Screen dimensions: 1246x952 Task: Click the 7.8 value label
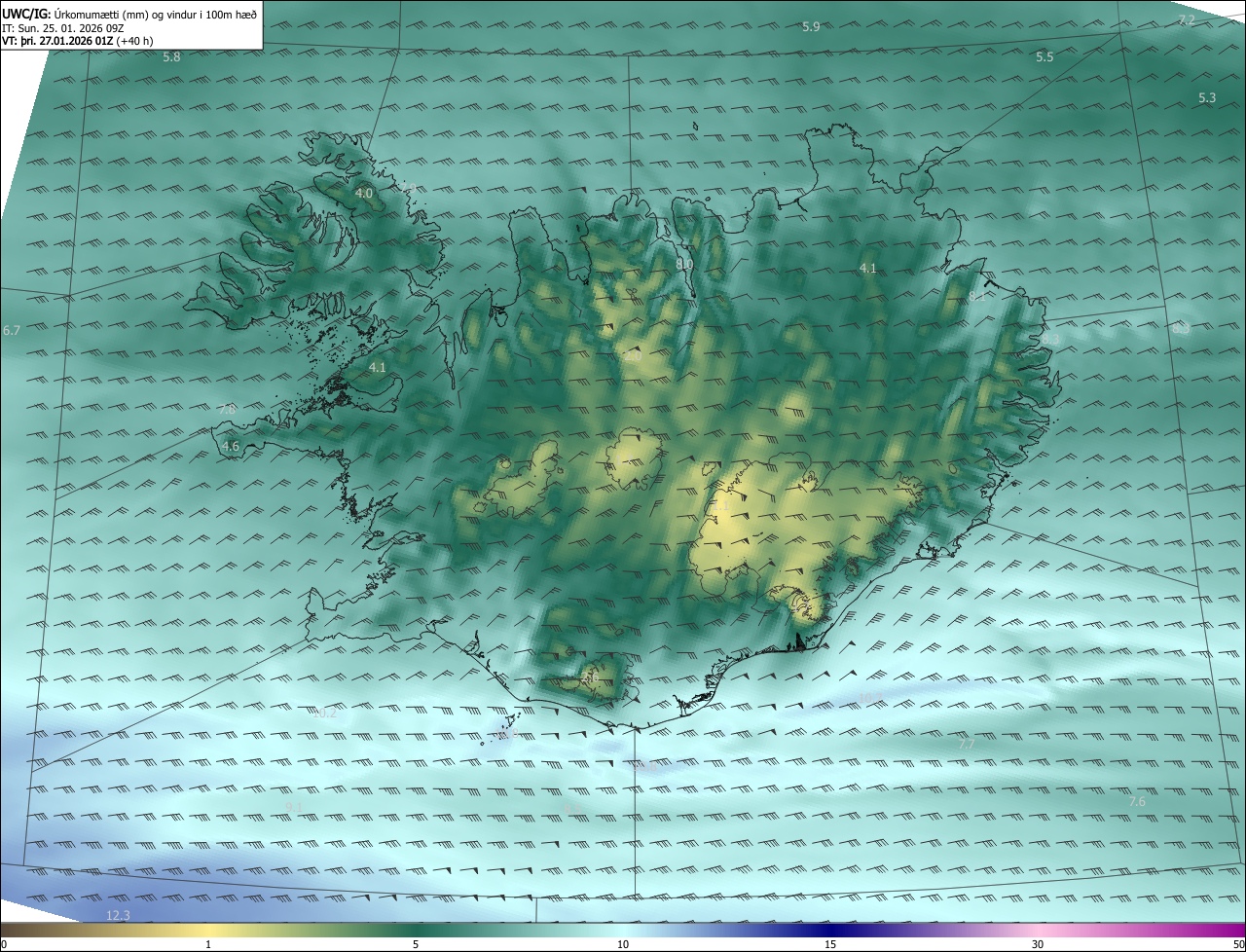click(227, 410)
